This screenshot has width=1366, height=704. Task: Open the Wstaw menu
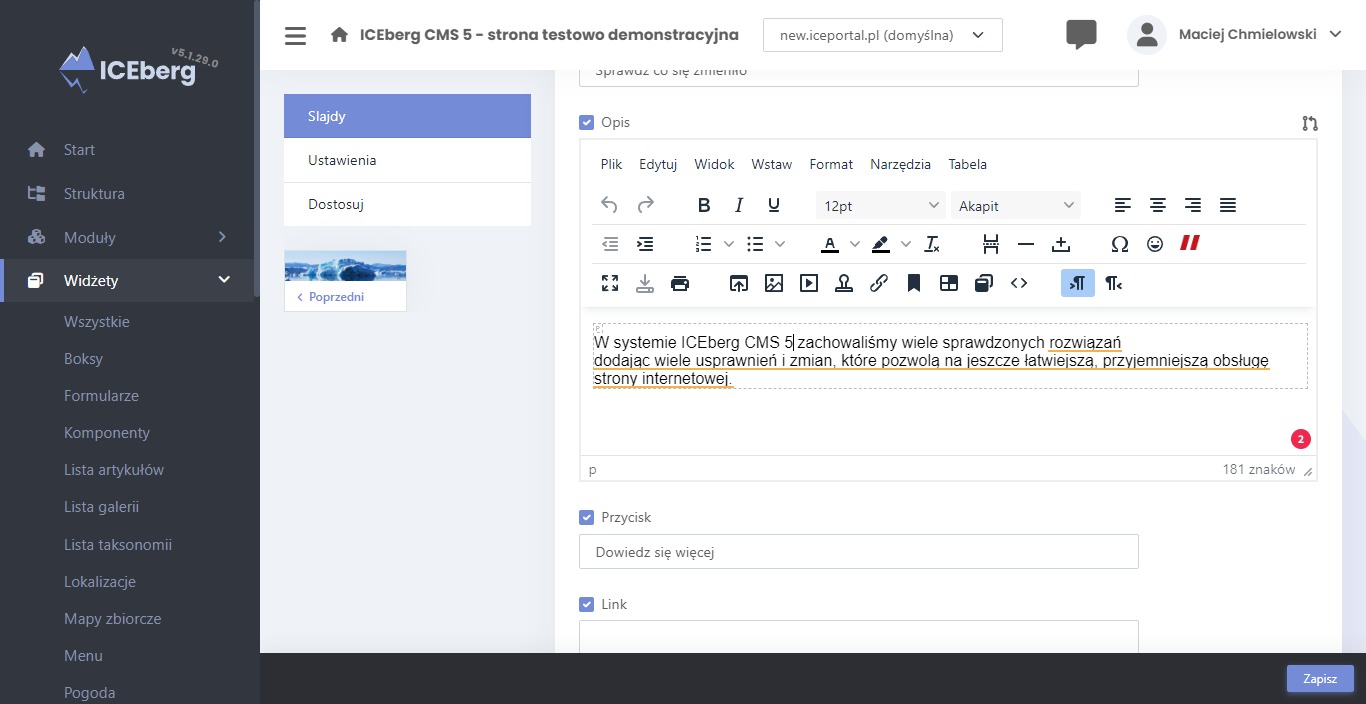tap(771, 164)
